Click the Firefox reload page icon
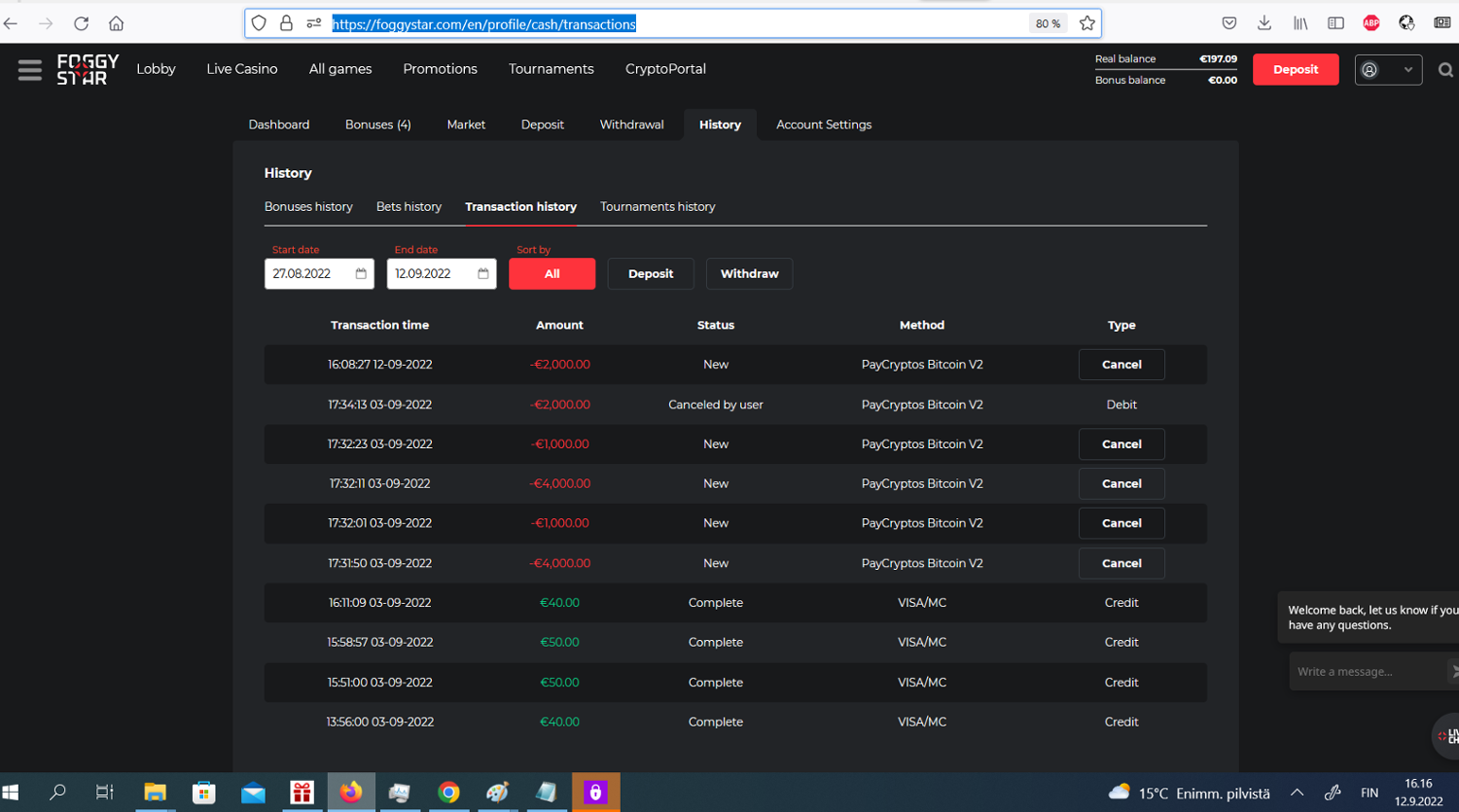Screen dimensions: 1459x812 (81, 23)
